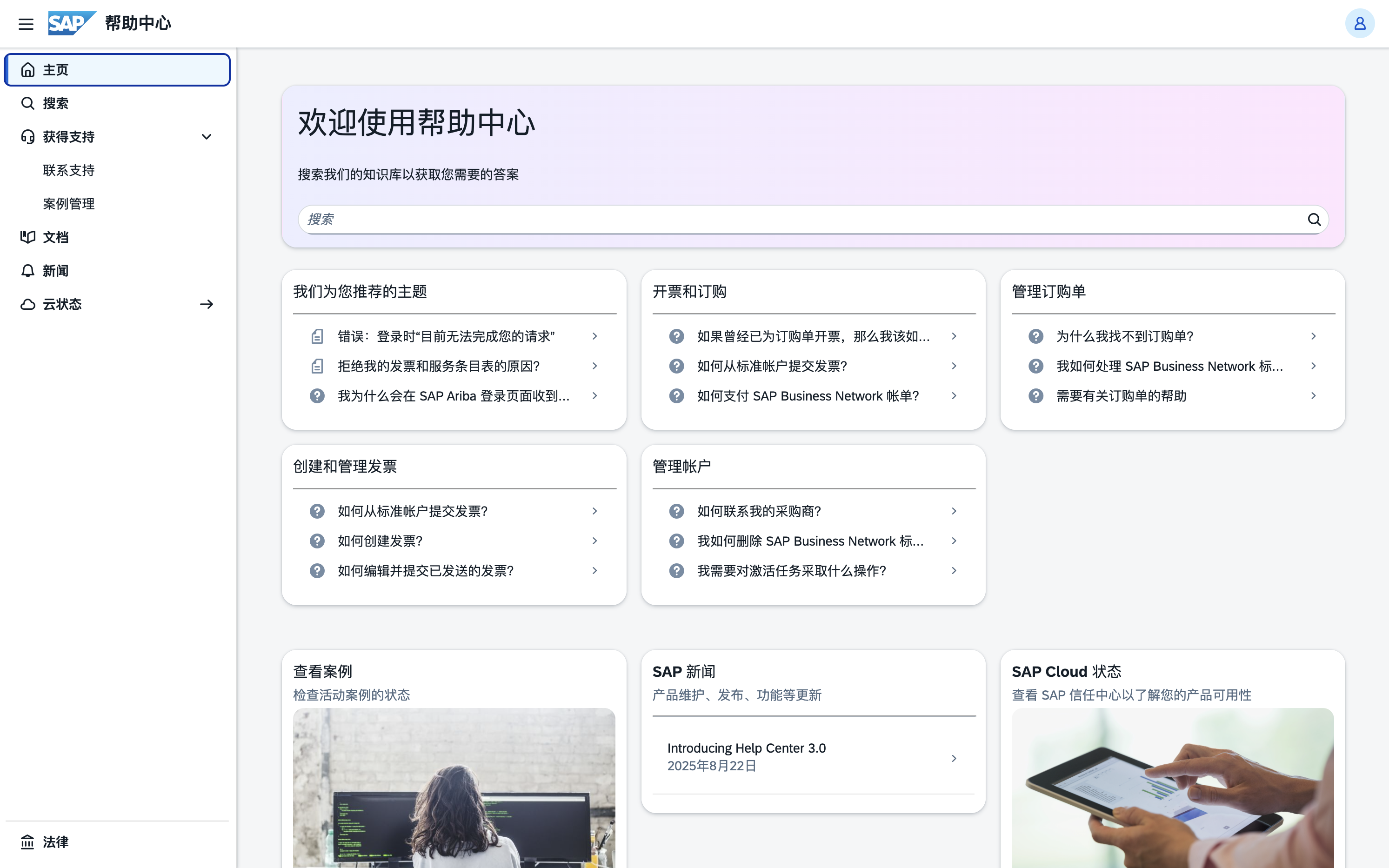
Task: Collapse the 获得支持 section chevron
Action: click(207, 137)
